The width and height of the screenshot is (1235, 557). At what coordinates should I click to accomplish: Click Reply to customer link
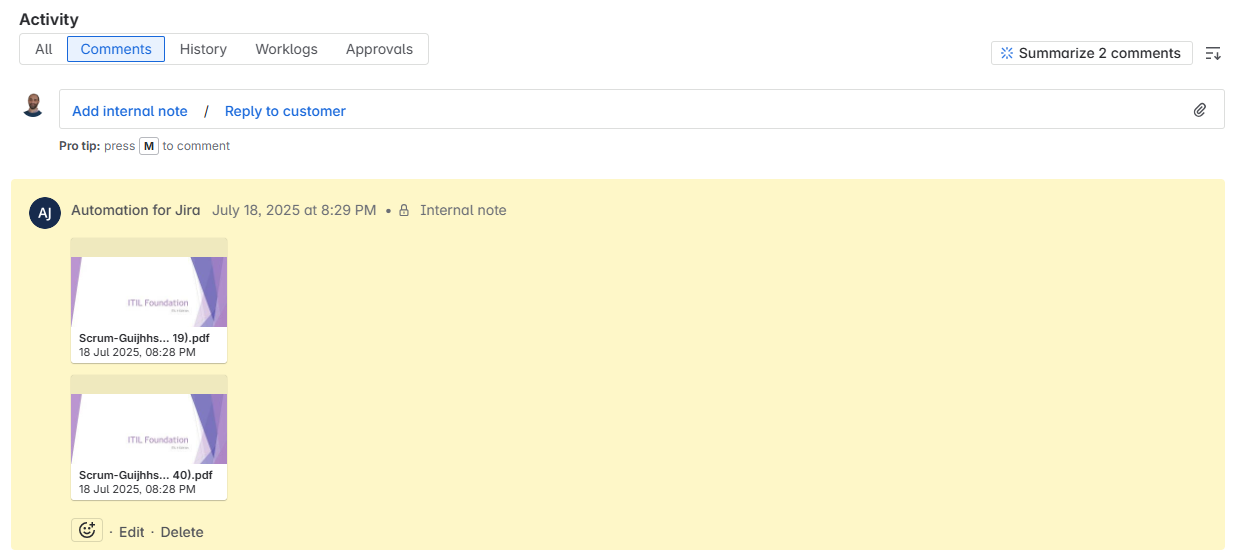[285, 111]
